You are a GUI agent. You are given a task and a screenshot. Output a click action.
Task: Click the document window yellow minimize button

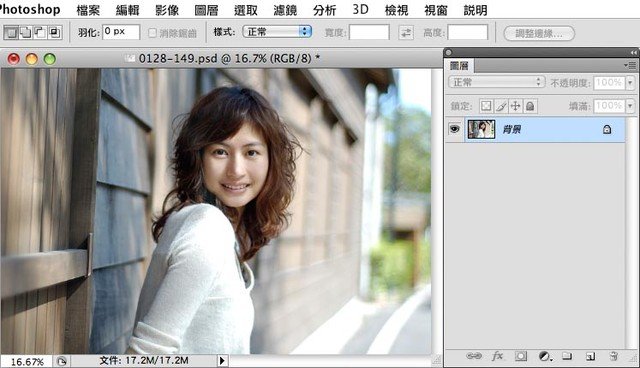point(32,59)
